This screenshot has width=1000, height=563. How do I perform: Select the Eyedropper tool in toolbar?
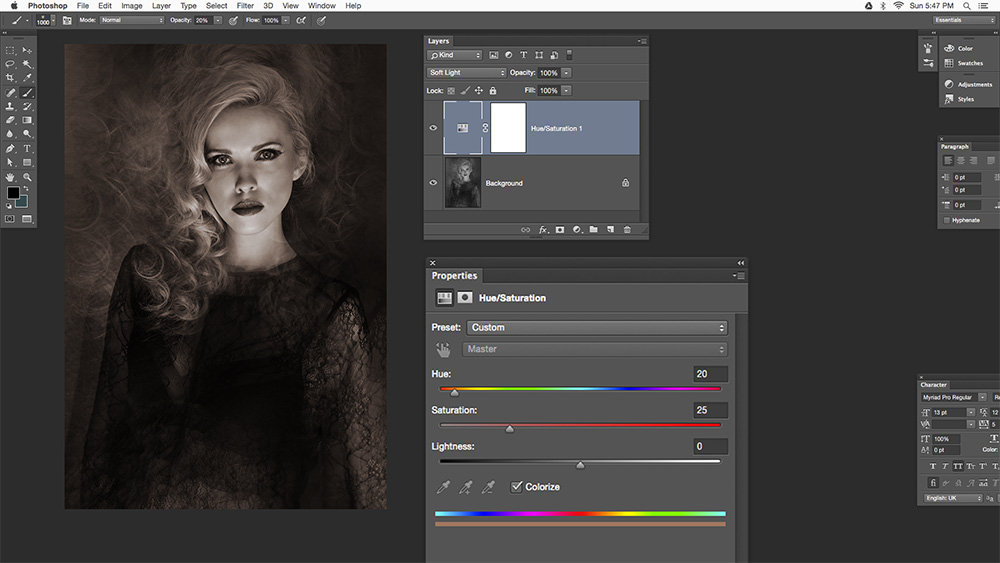pyautogui.click(x=27, y=78)
